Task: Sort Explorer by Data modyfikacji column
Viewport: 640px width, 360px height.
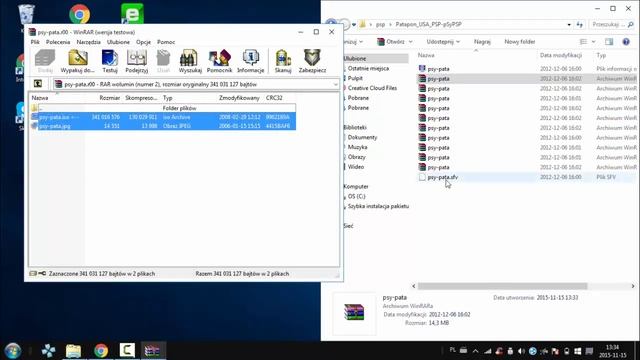Action: [560, 55]
